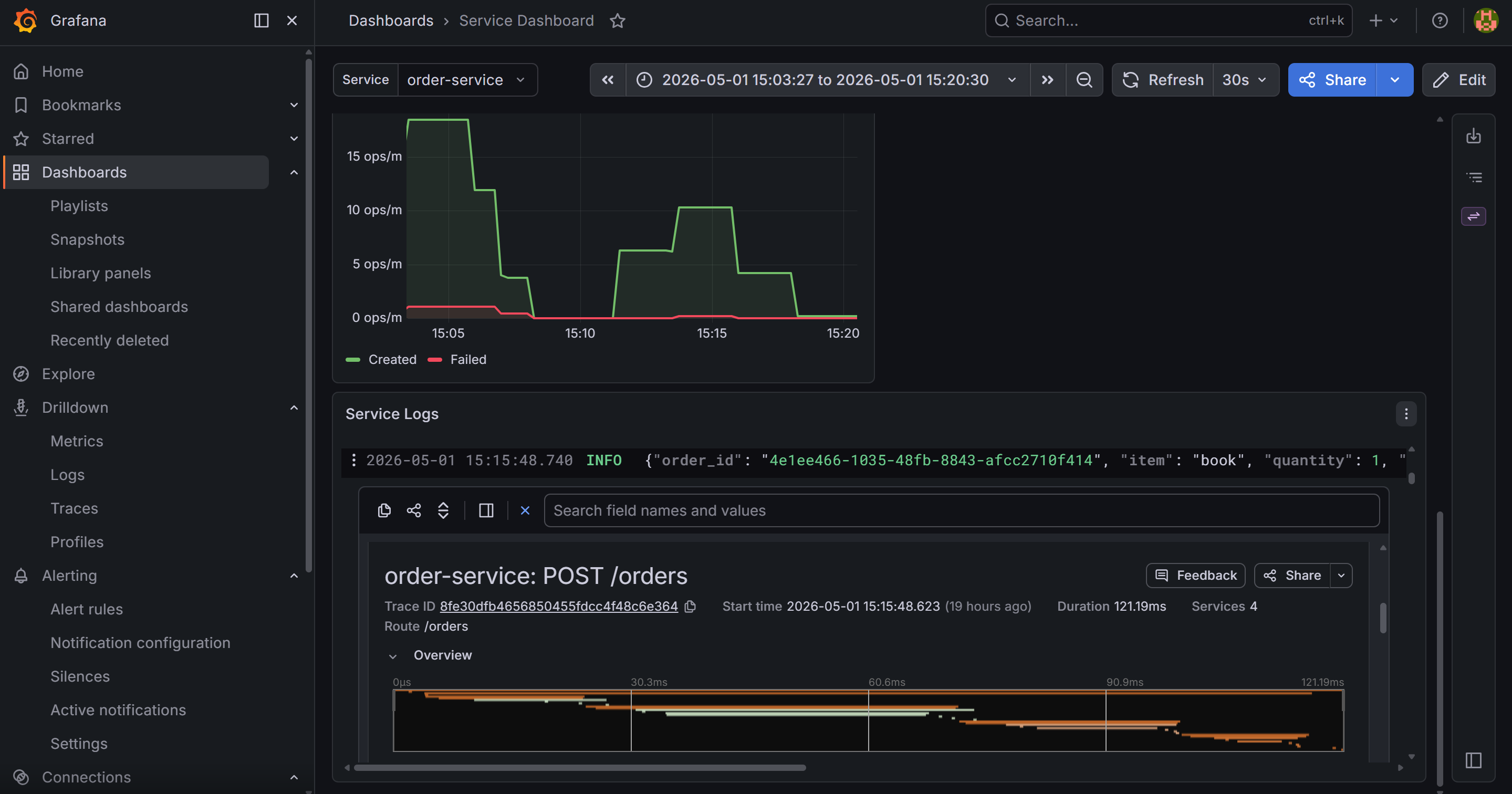Viewport: 1512px width, 794px height.
Task: Expand or collapse log details vertical arrows icon
Action: coord(443,510)
